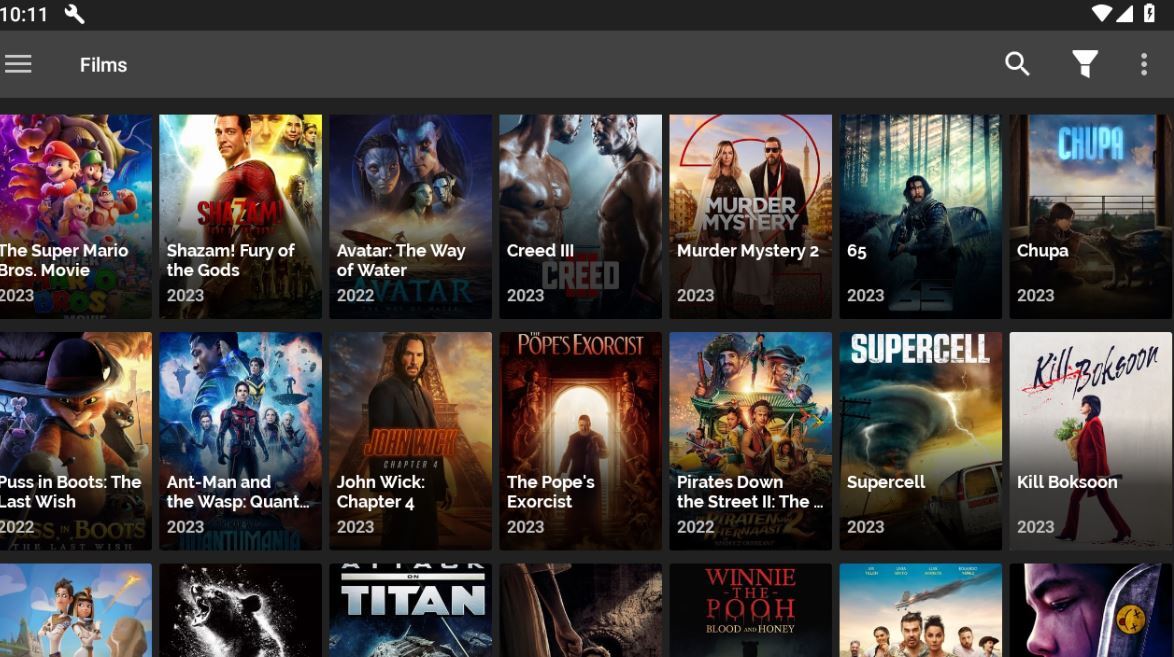Open the purple face smiley poster
1174x657 pixels.
coord(1091,611)
